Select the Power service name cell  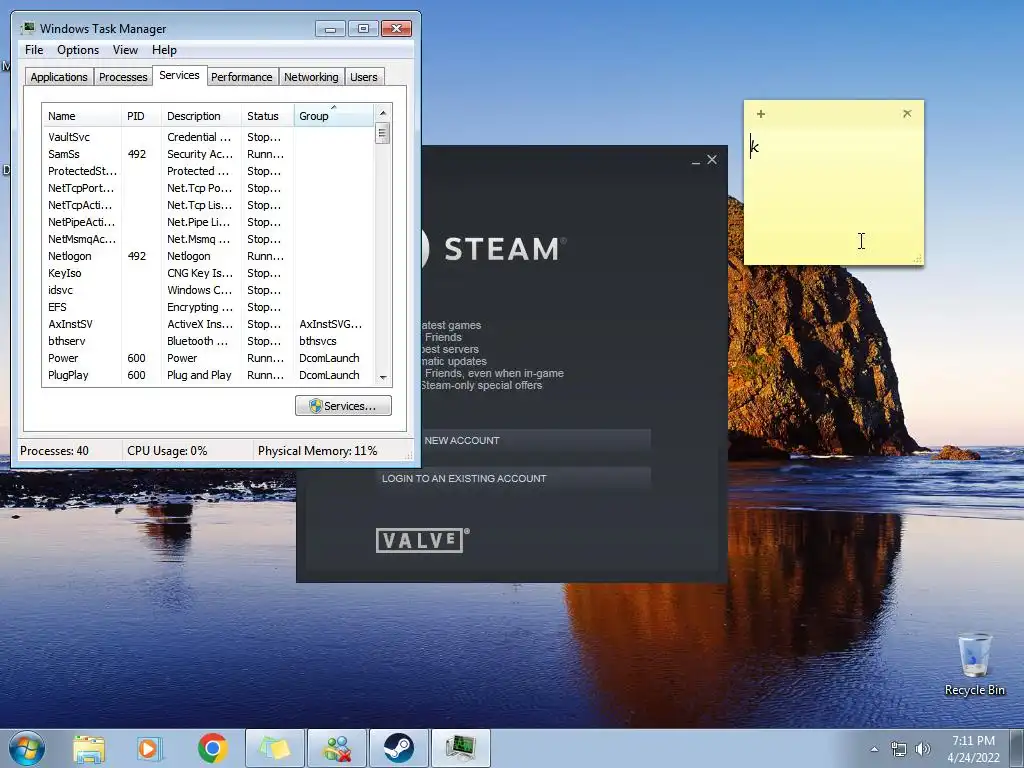coord(63,358)
